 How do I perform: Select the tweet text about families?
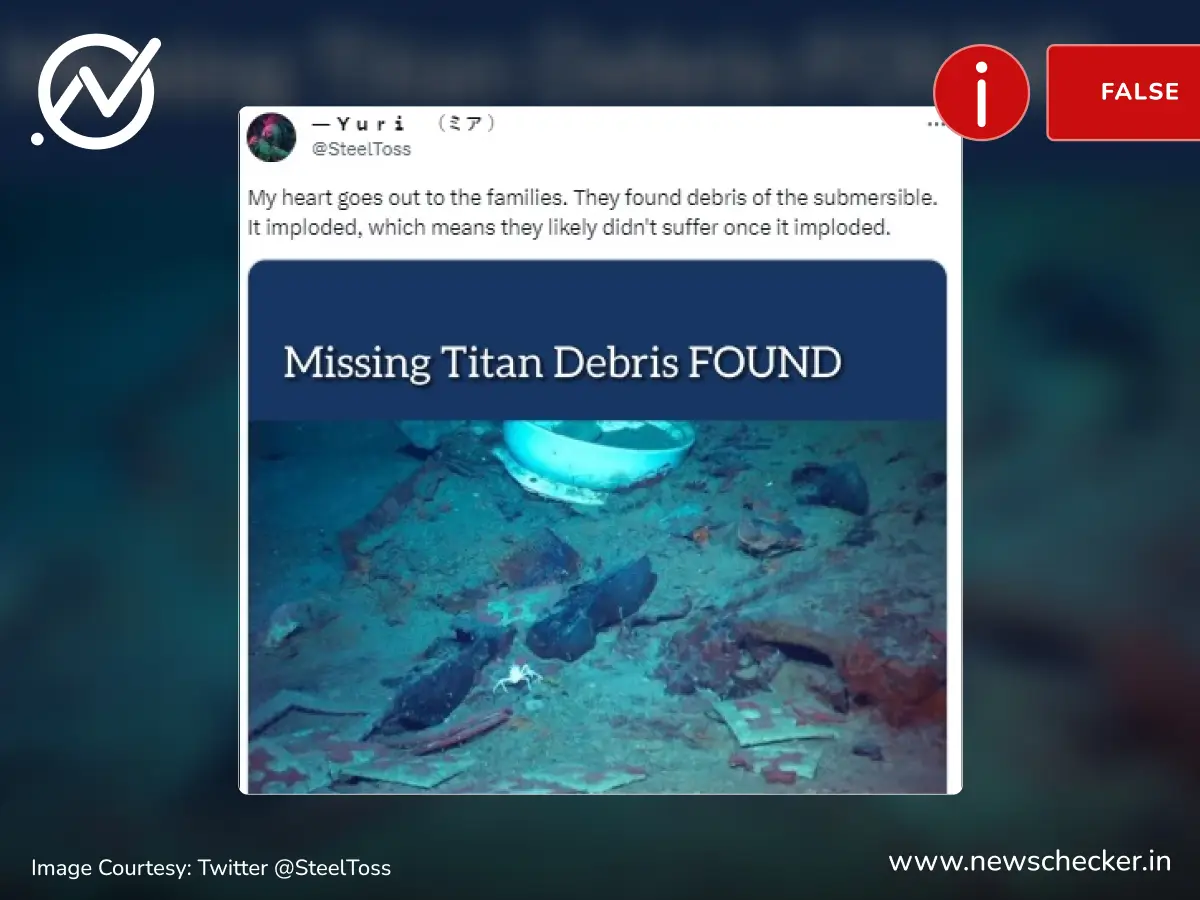(592, 213)
